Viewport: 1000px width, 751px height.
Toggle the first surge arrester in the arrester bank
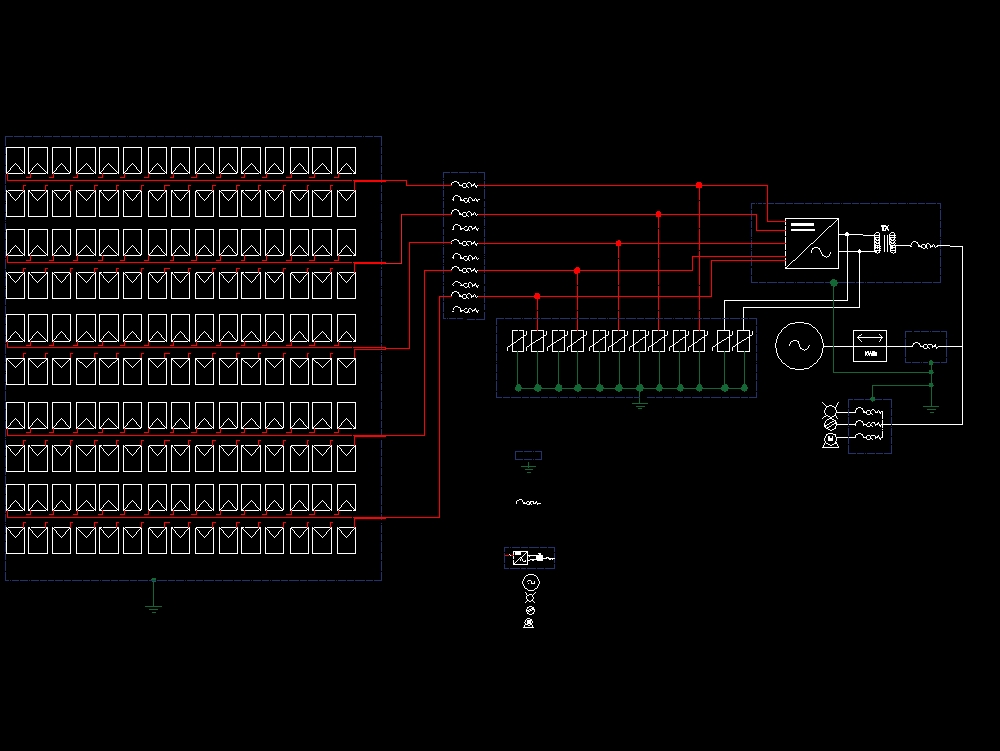click(518, 341)
